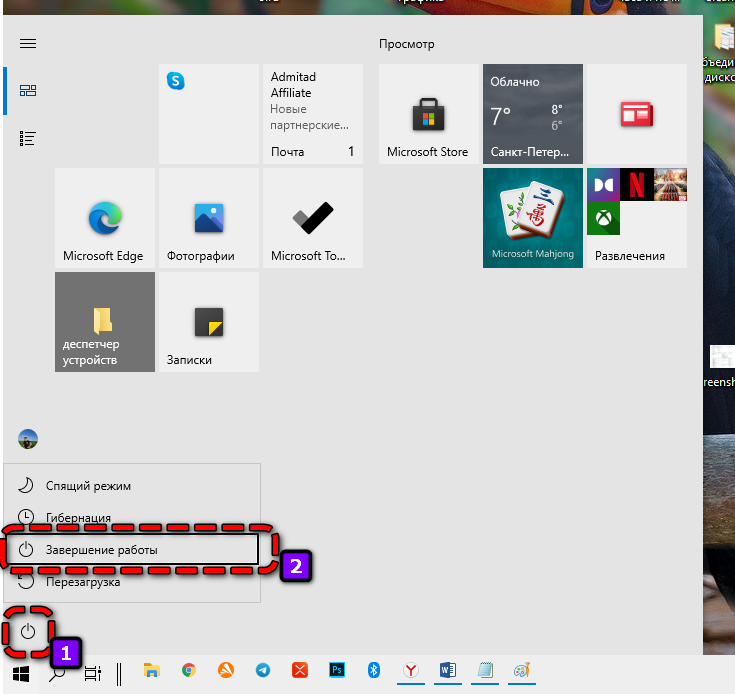Launch Microsoft Mahjong tile
The height and width of the screenshot is (694, 735).
532,218
